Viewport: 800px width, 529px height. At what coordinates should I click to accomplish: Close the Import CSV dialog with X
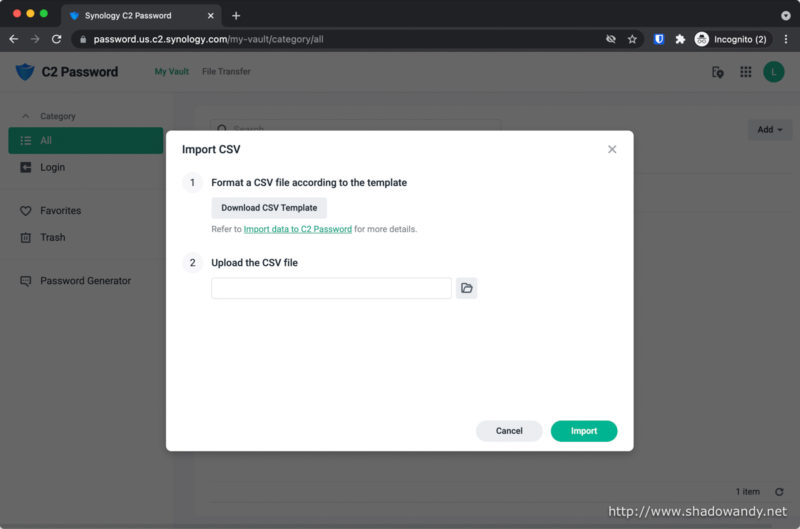[612, 149]
